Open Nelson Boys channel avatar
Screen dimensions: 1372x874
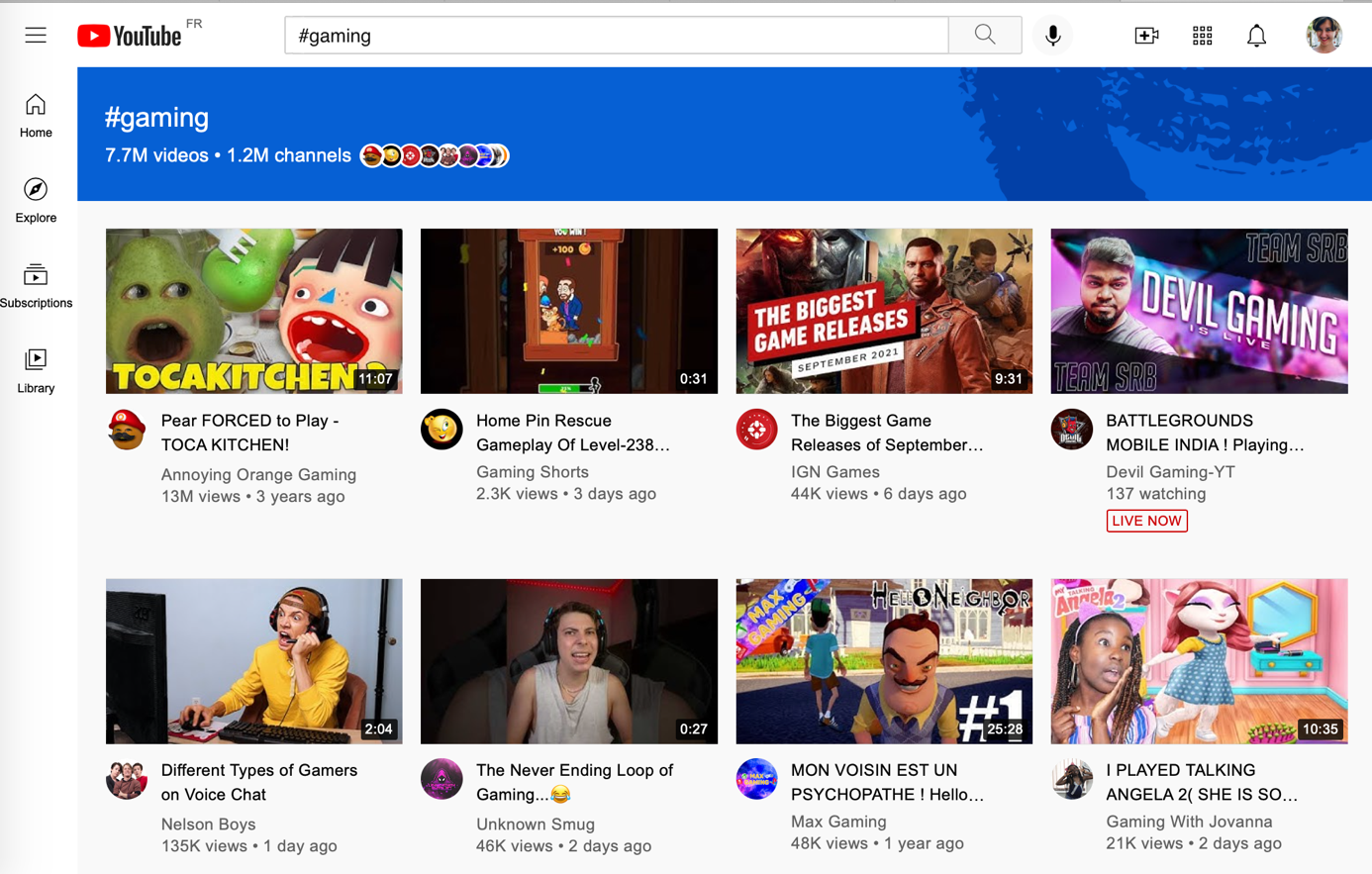(x=127, y=780)
